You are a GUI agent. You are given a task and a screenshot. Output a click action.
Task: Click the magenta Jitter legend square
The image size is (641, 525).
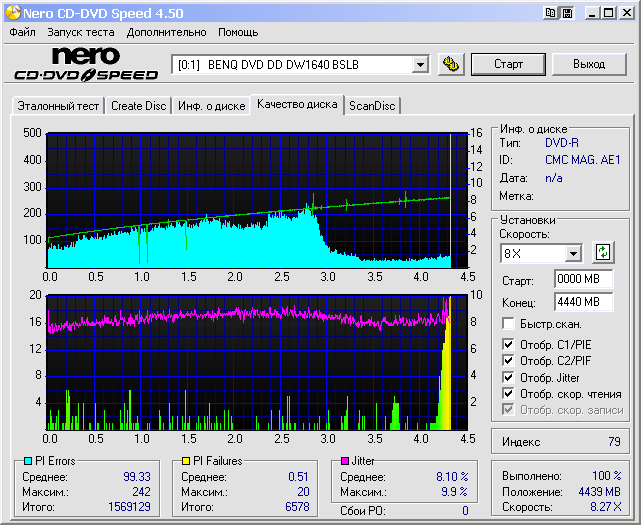(x=343, y=461)
